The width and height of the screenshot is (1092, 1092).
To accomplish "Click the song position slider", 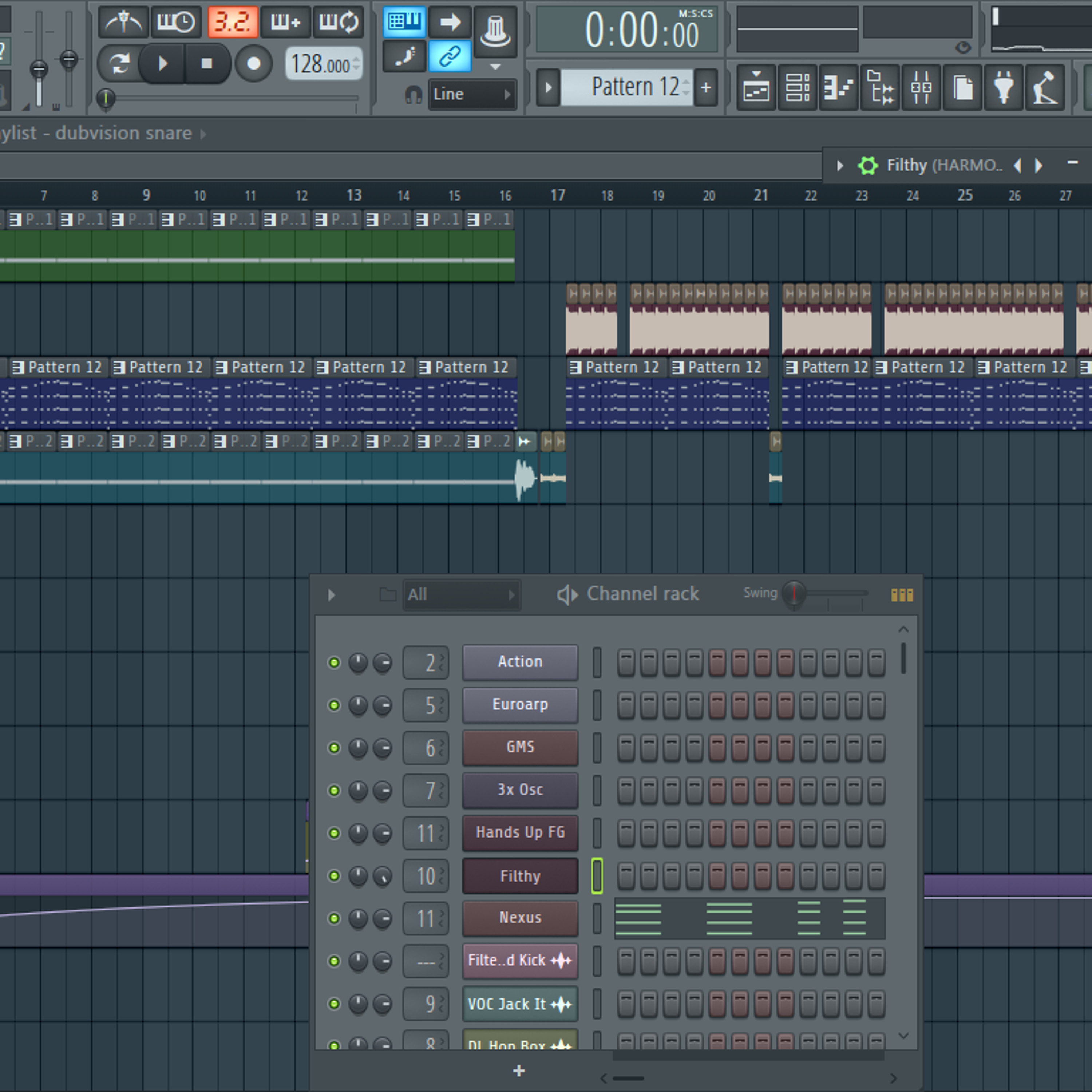I will (x=228, y=98).
